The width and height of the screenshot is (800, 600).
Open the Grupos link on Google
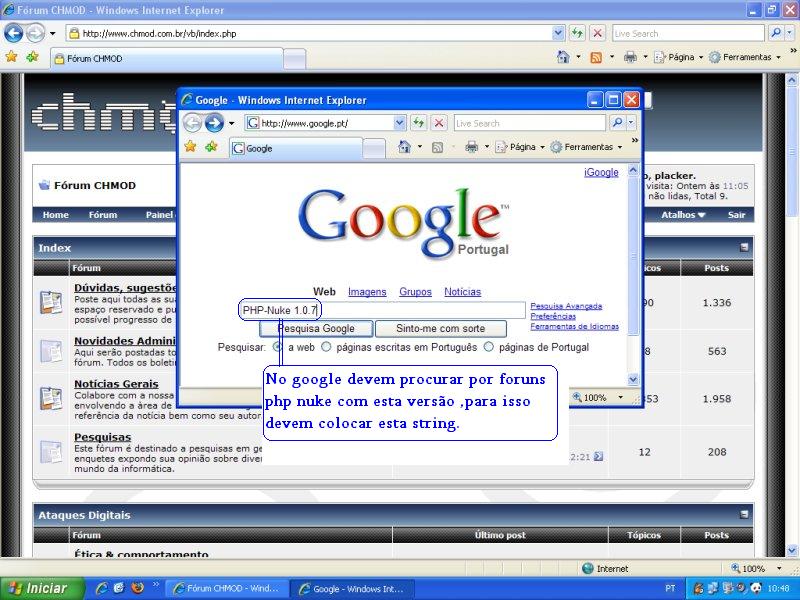point(415,292)
